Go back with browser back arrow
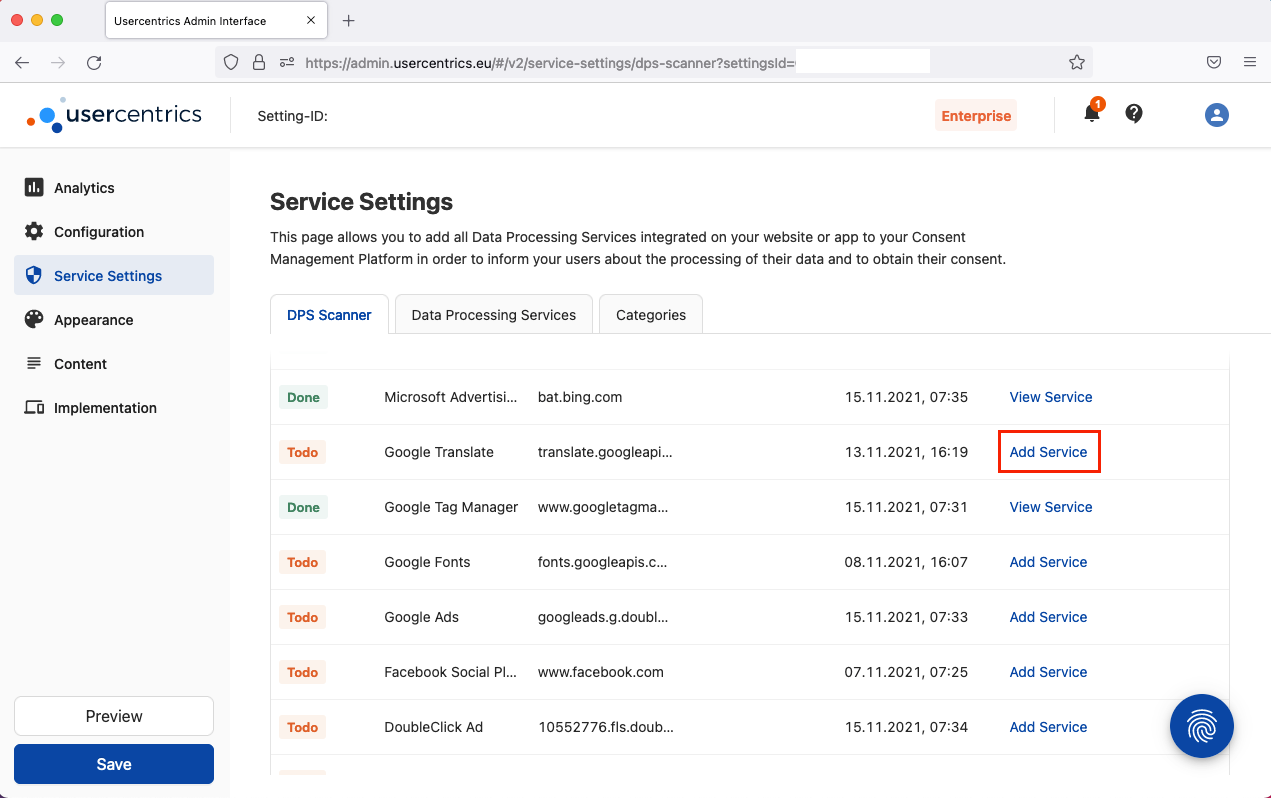The width and height of the screenshot is (1271, 798). coord(22,62)
